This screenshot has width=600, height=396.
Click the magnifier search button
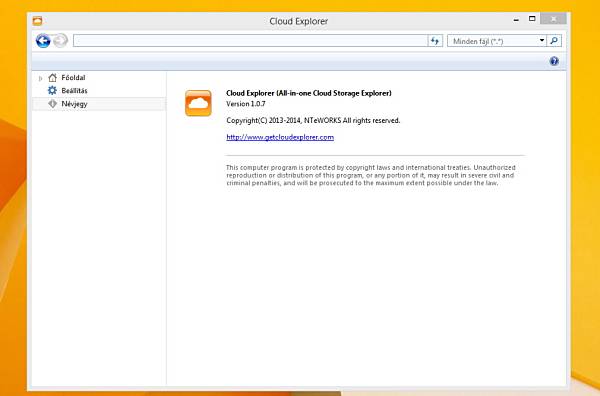click(x=554, y=41)
